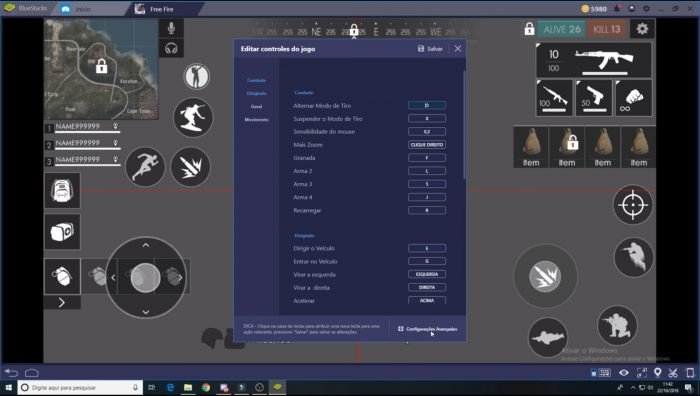Click the locked second Item bag slot
The image size is (700, 396).
click(567, 147)
